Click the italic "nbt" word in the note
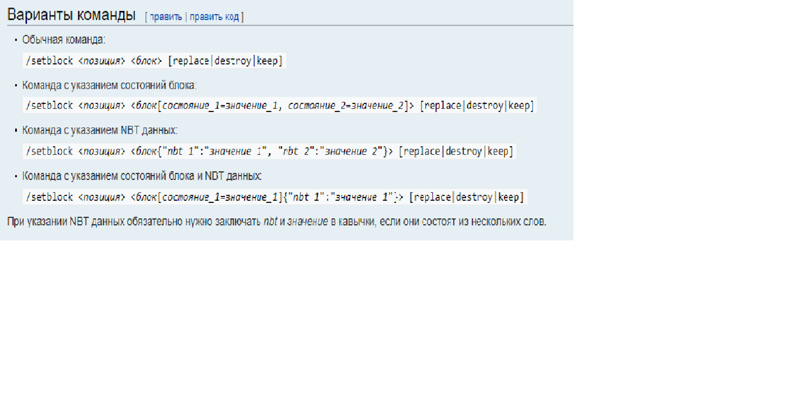Image resolution: width=800 pixels, height=409 pixels. point(270,221)
